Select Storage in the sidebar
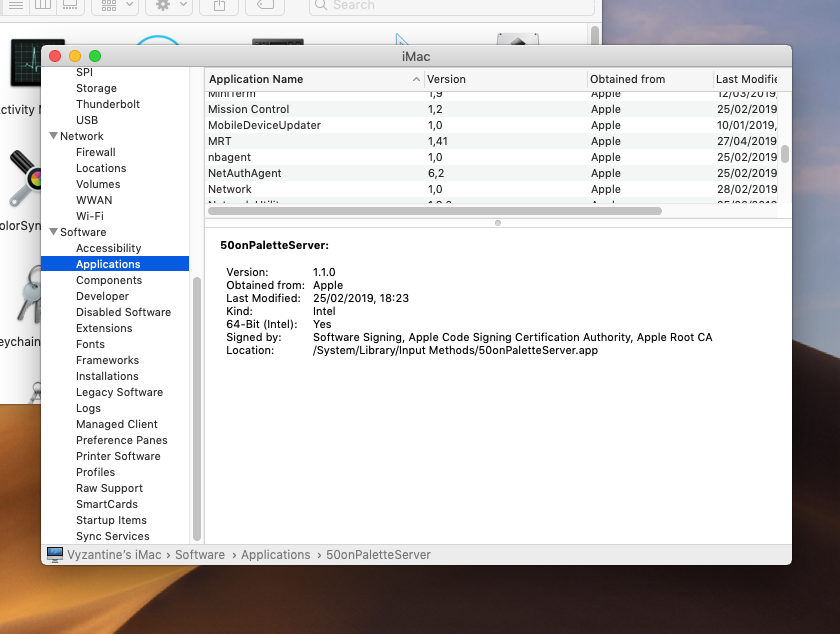This screenshot has width=840, height=634. (x=96, y=88)
